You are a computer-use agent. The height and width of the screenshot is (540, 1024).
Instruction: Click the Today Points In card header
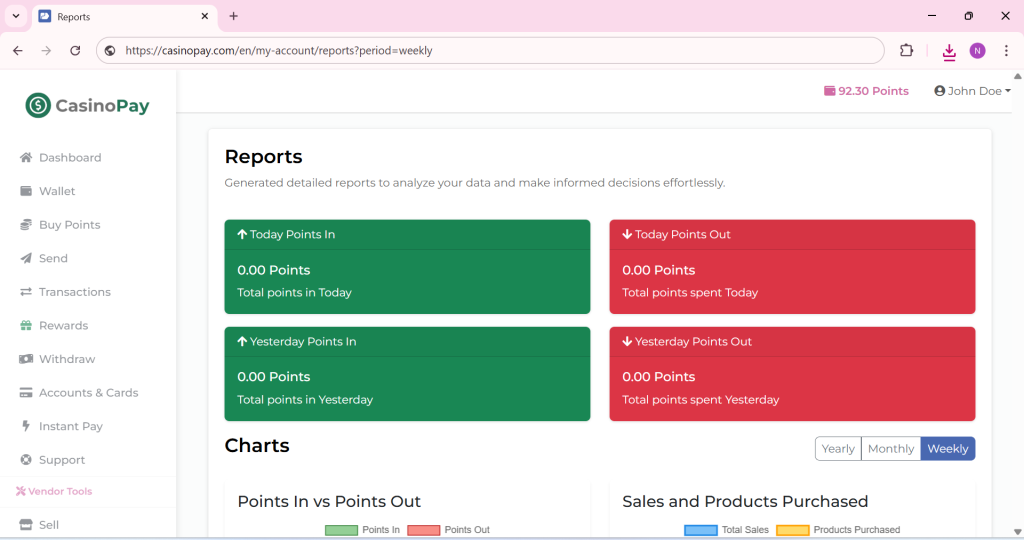(407, 234)
